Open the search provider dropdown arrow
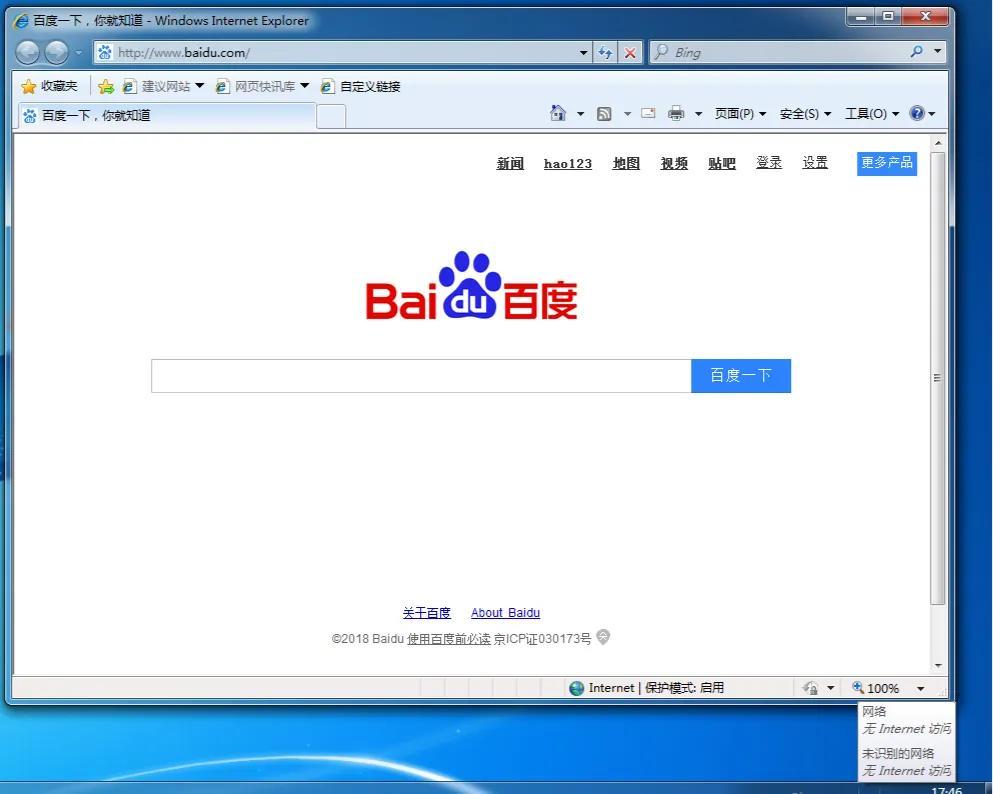The image size is (993, 794). coord(938,51)
